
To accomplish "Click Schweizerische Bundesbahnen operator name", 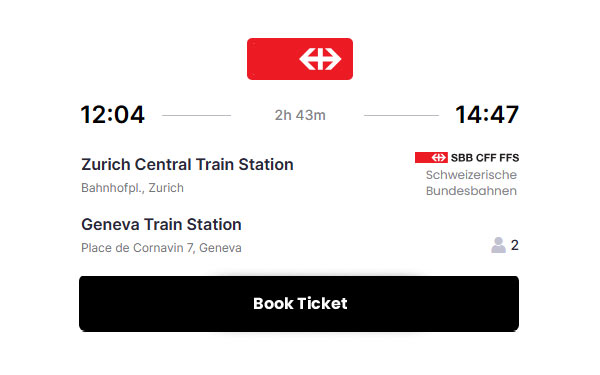I will 471,183.
